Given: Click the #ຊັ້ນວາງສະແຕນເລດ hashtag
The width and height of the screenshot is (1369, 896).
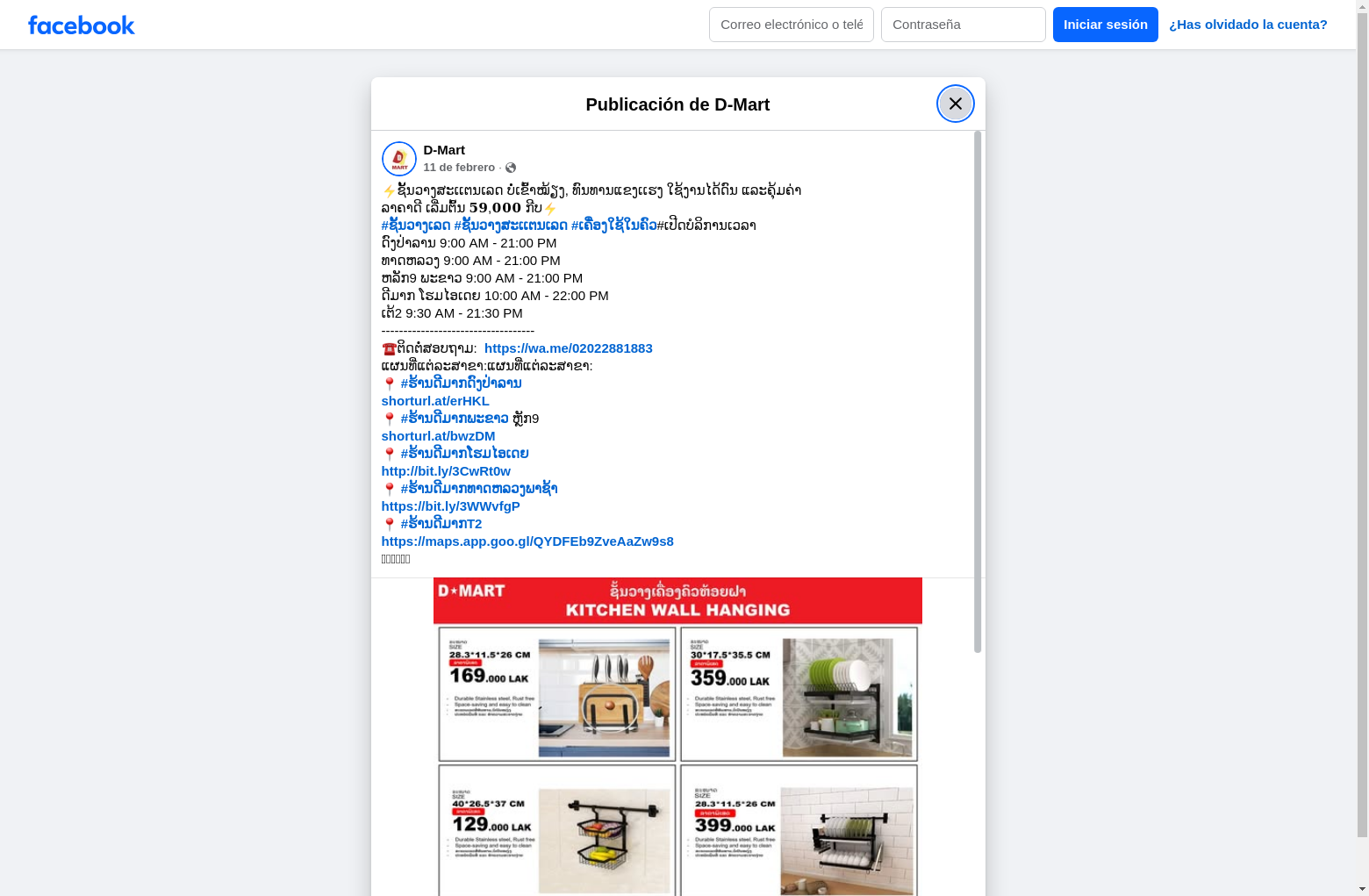Looking at the screenshot, I should tap(511, 226).
